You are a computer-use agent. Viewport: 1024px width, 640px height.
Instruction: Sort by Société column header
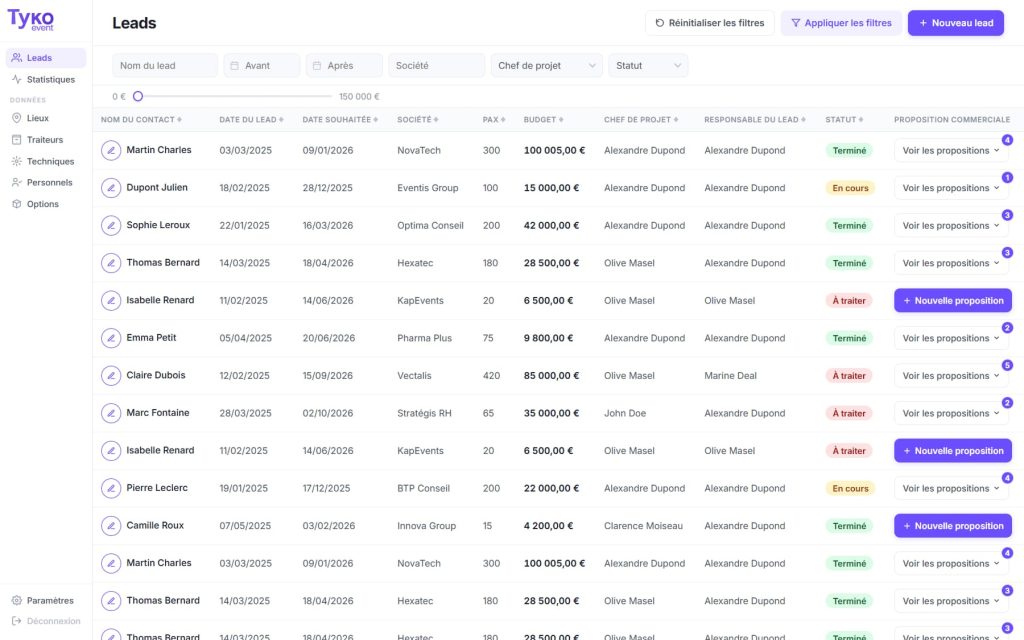tap(418, 120)
